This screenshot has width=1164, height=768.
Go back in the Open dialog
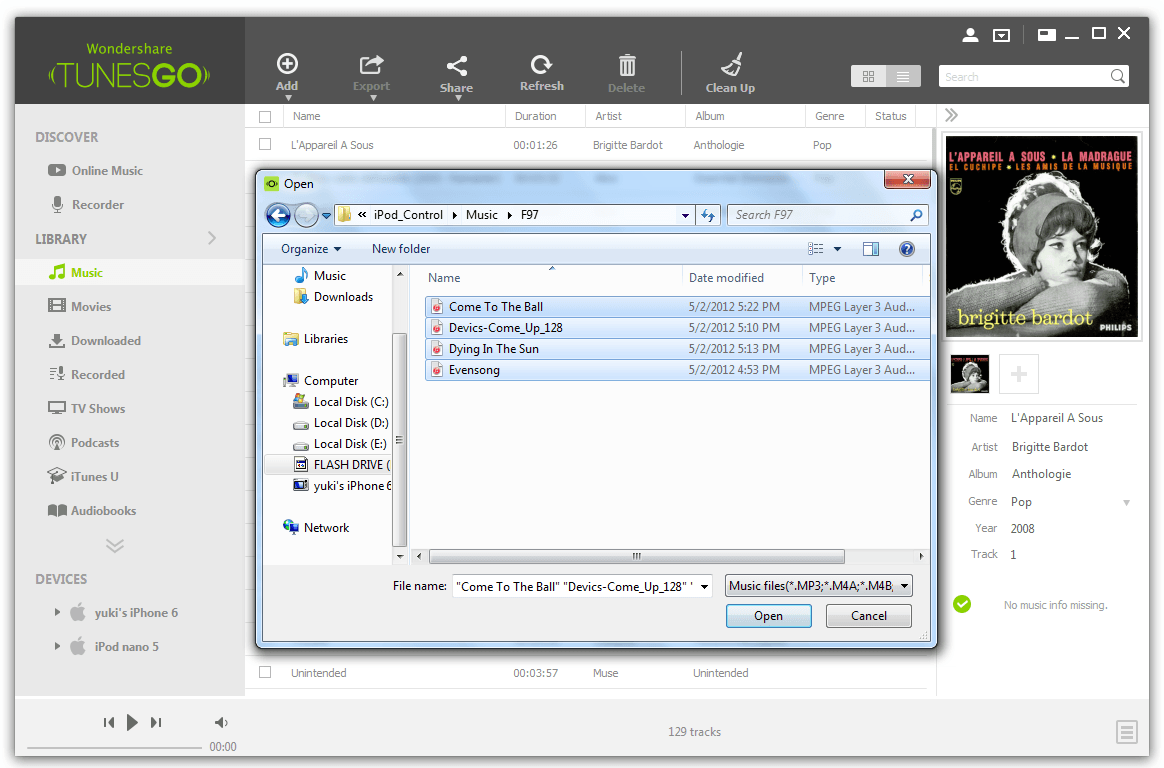[x=278, y=215]
